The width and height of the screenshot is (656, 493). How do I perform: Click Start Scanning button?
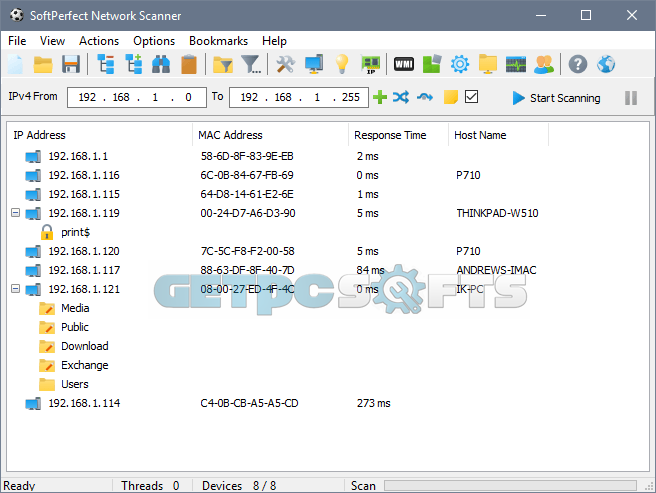556,98
